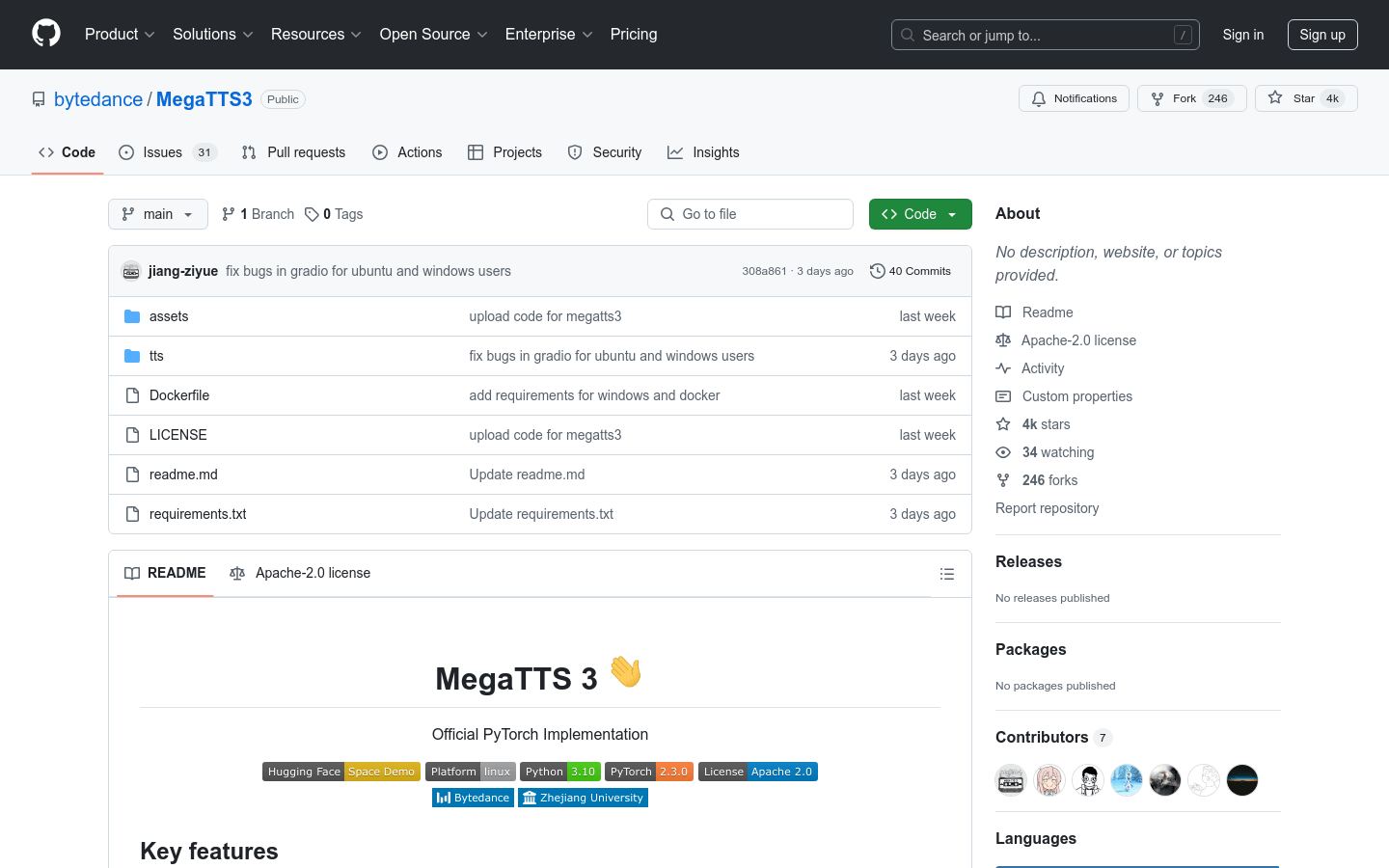Viewport: 1389px width, 868px height.
Task: Click the Bytedance badge
Action: [x=473, y=798]
